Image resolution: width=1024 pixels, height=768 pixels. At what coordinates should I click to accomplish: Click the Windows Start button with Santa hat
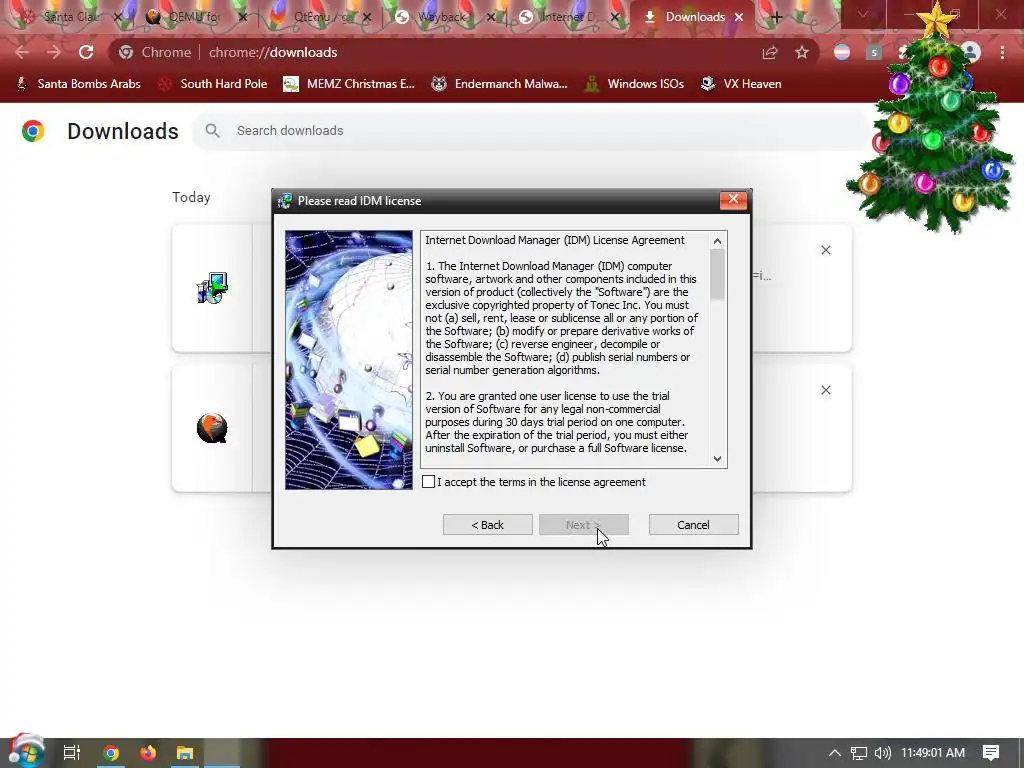tap(26, 752)
